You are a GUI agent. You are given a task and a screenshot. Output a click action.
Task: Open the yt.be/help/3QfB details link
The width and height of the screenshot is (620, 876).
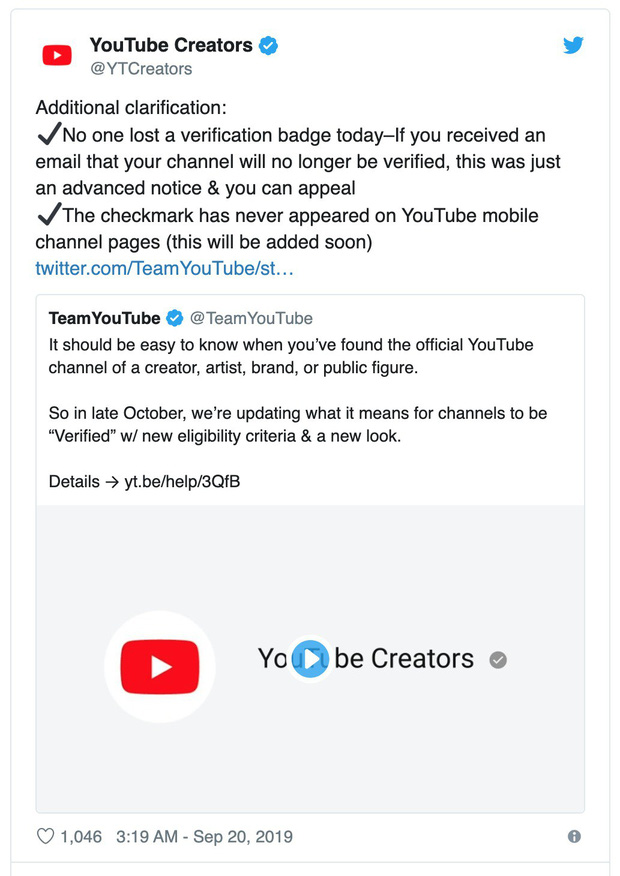pyautogui.click(x=182, y=482)
